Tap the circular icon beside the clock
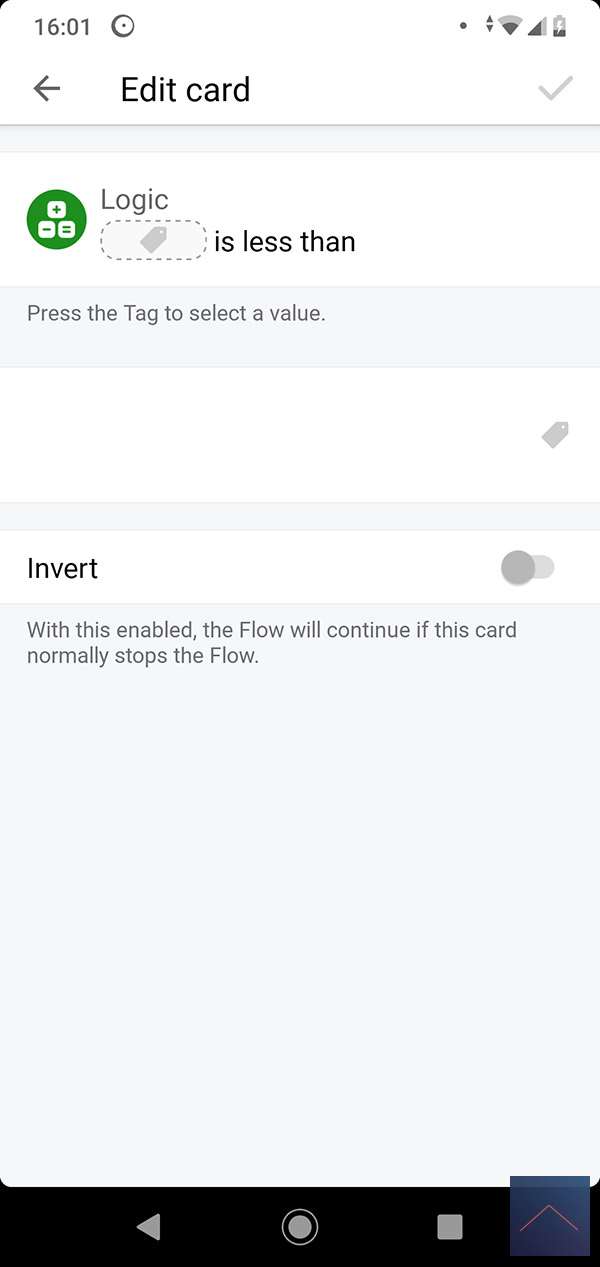This screenshot has height=1267, width=600. click(123, 27)
